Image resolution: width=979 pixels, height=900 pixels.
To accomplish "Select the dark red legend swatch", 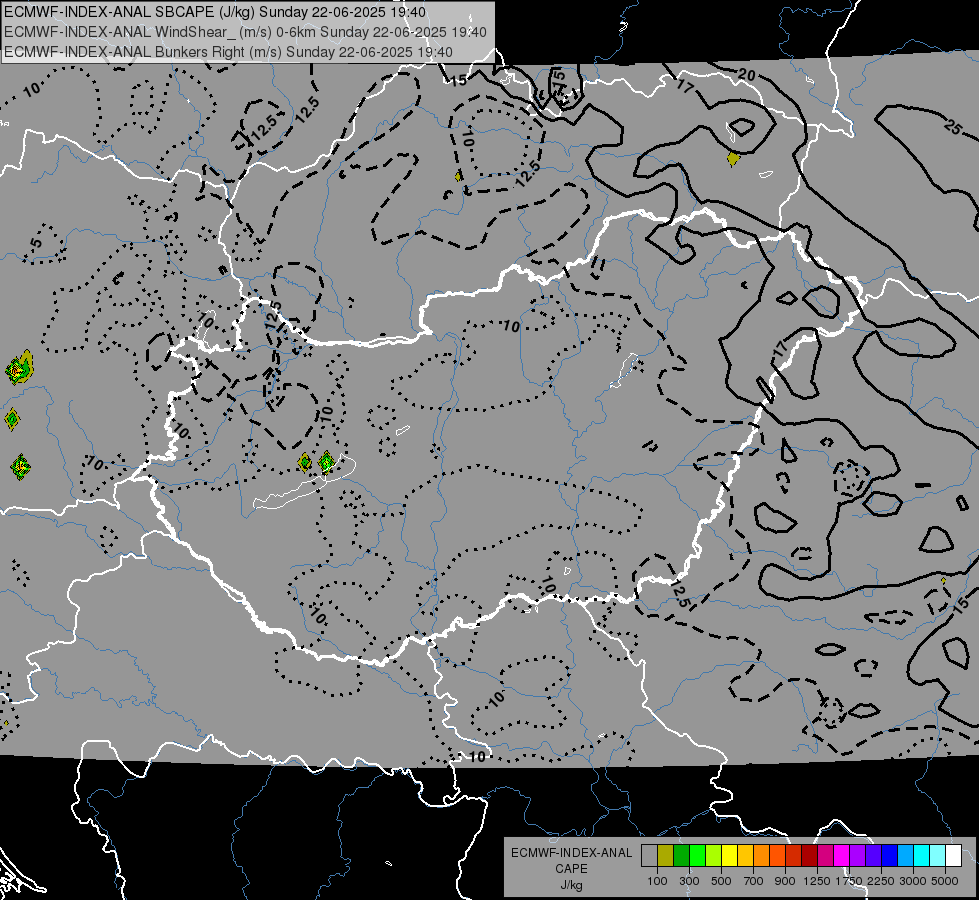I will (810, 856).
